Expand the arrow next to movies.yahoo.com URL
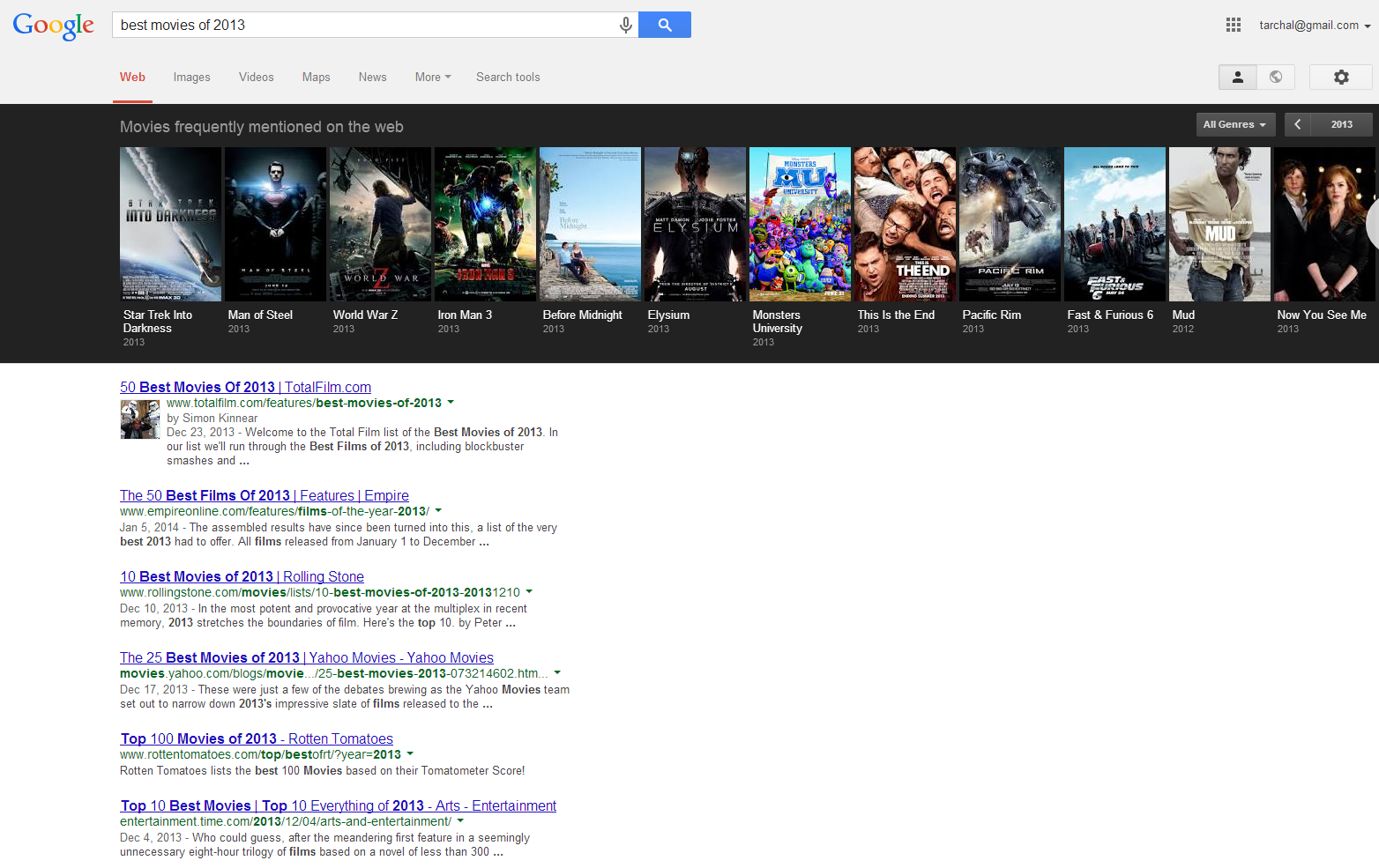The height and width of the screenshot is (868, 1379). (557, 673)
